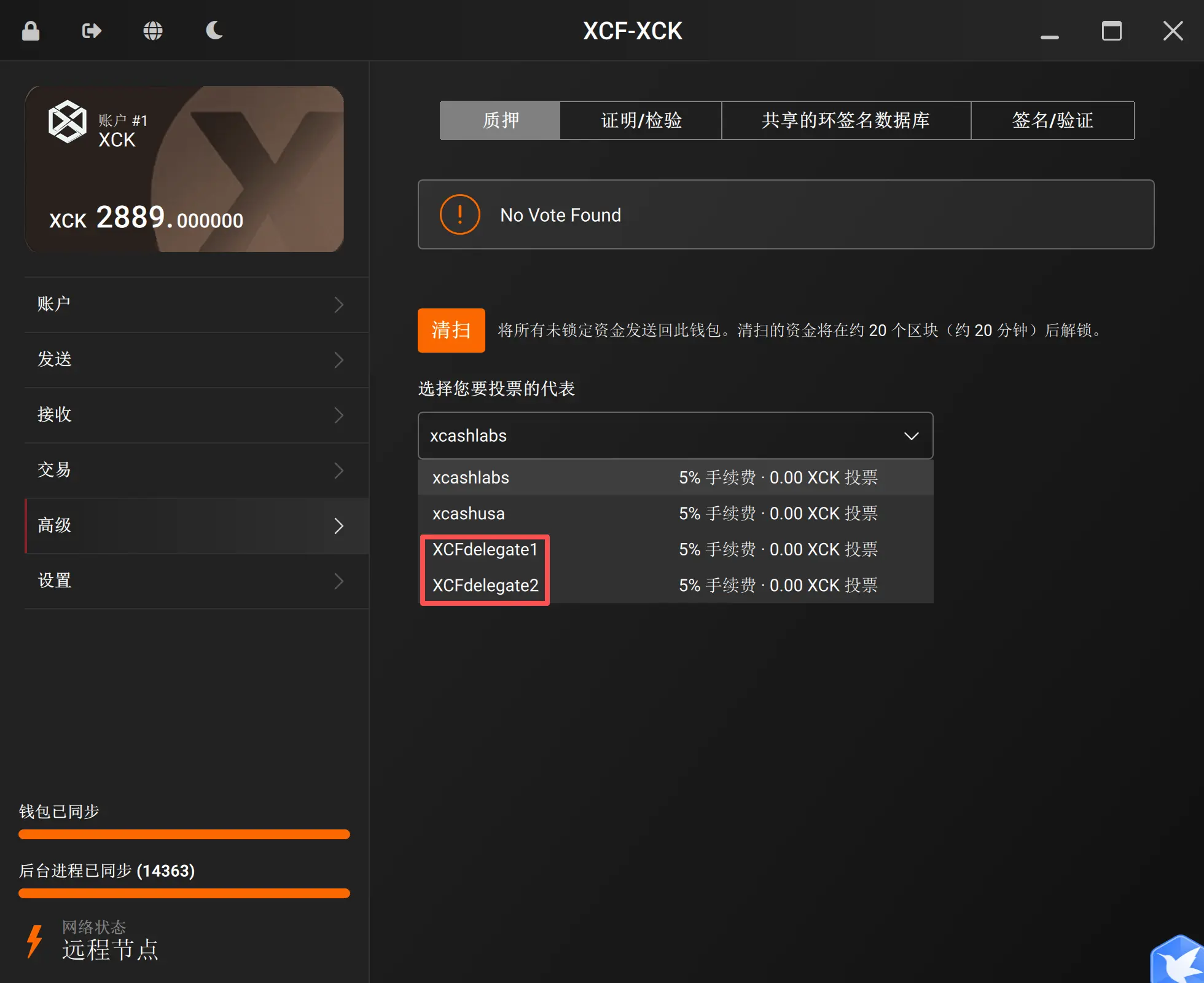
Task: Click the XCK logo on account card
Action: point(68,122)
